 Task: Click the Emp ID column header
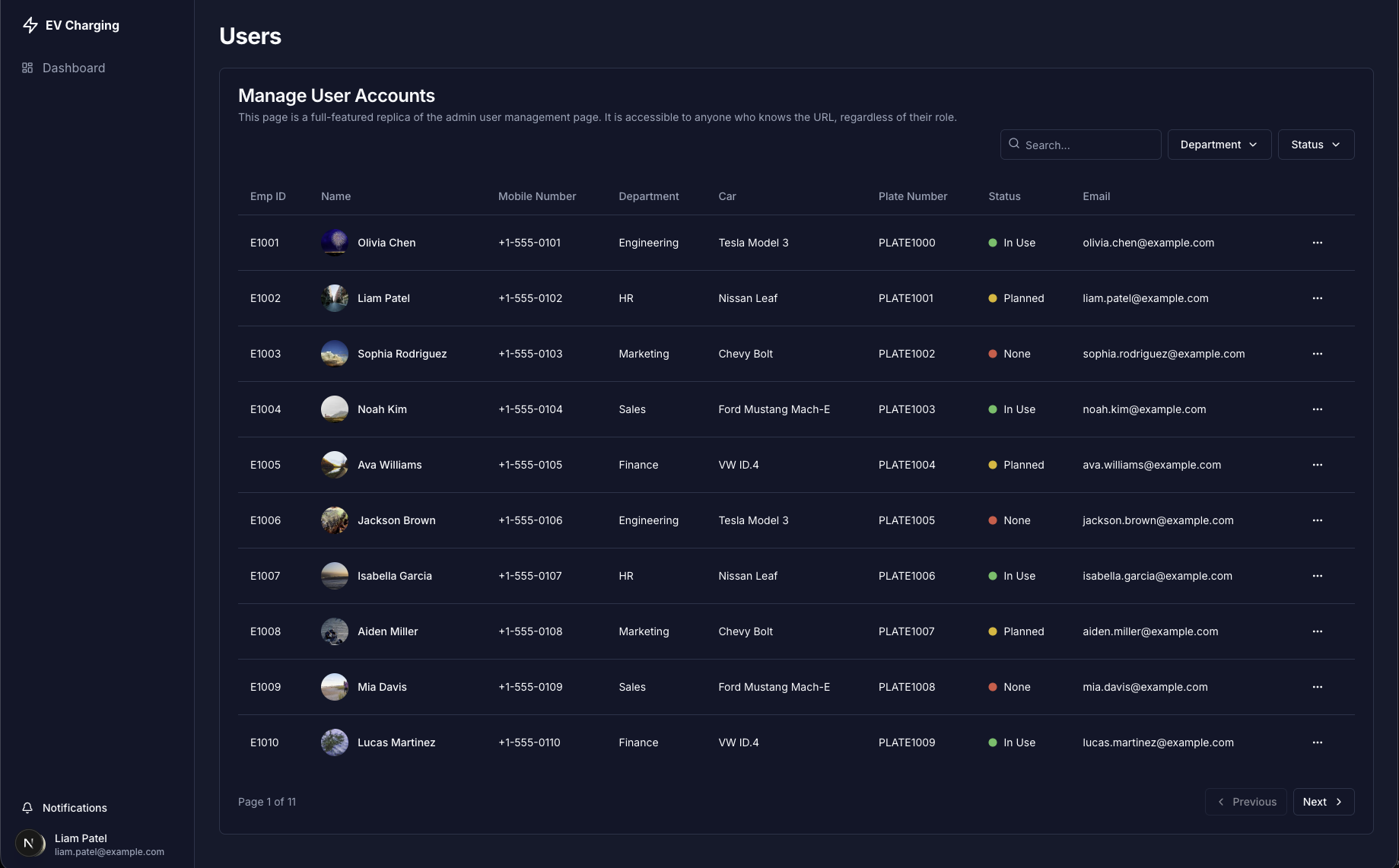point(268,196)
